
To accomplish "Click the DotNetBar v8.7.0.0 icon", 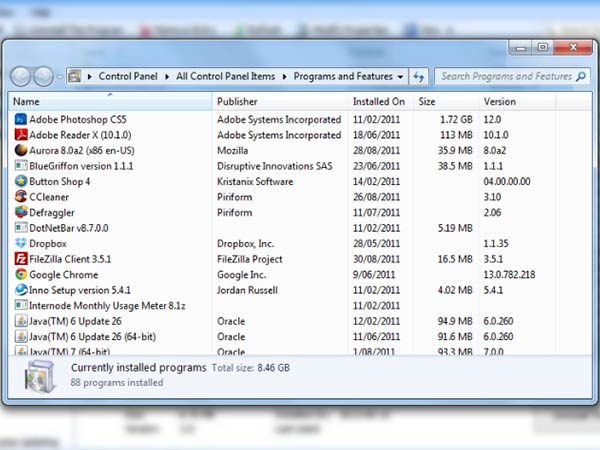I will coord(21,228).
